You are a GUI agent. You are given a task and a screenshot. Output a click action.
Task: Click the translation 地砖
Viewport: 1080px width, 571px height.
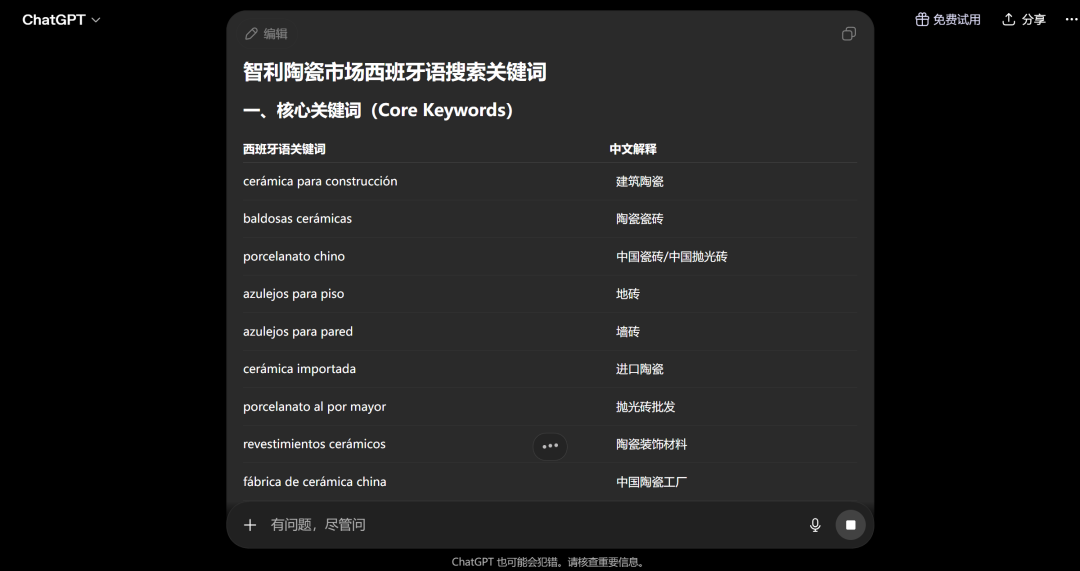(627, 294)
